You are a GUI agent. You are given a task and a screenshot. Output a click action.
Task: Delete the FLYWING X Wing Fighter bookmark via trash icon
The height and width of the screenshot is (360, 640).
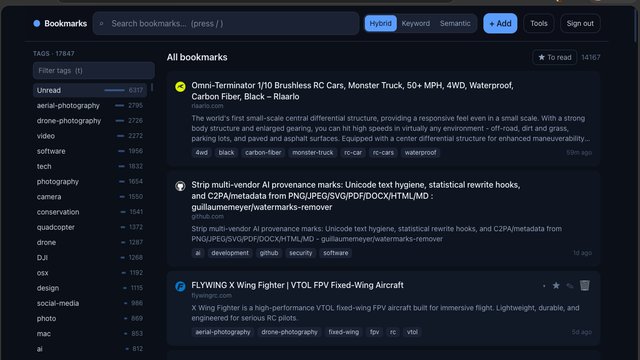(584, 285)
